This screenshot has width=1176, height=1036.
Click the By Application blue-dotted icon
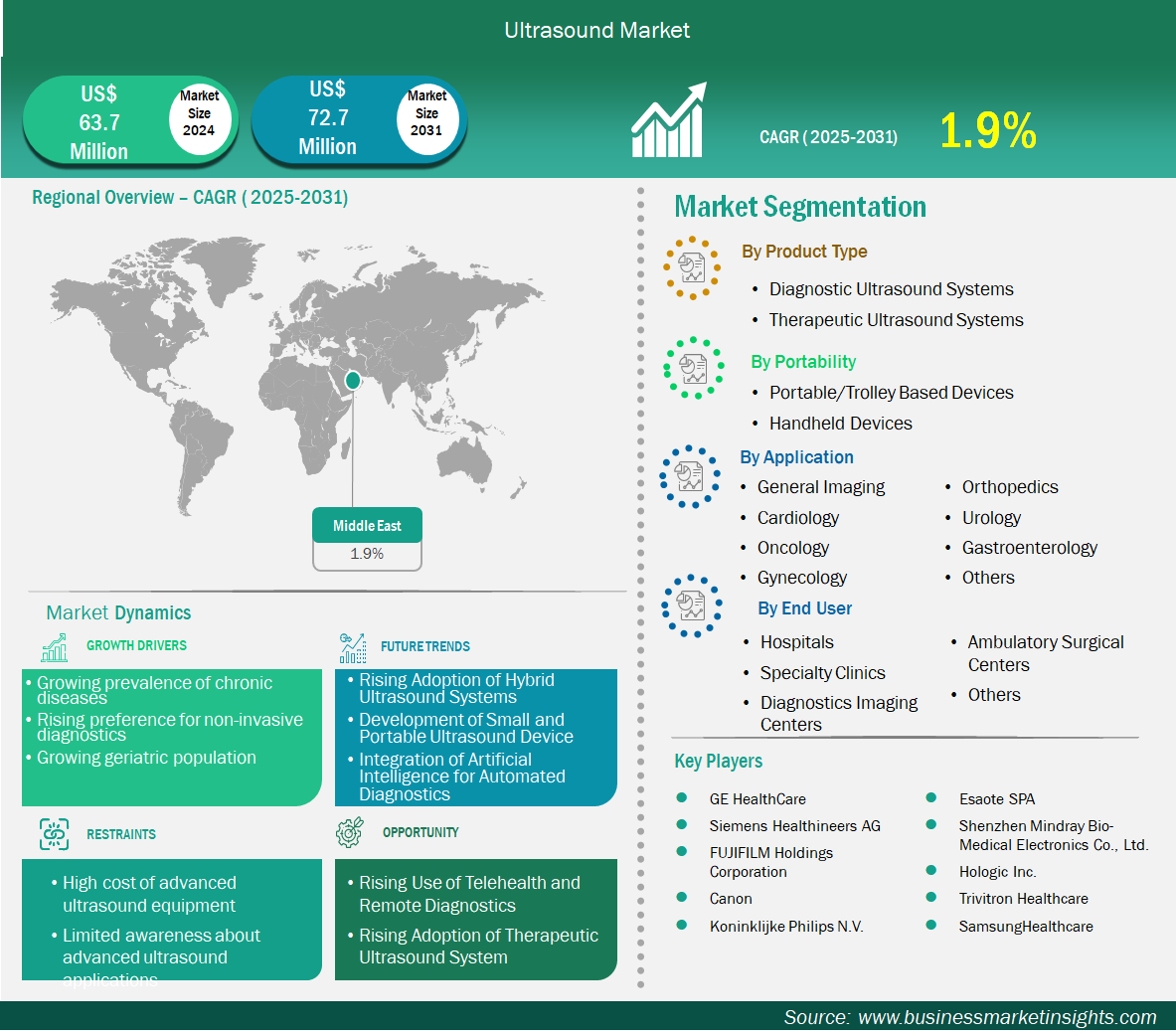690,476
